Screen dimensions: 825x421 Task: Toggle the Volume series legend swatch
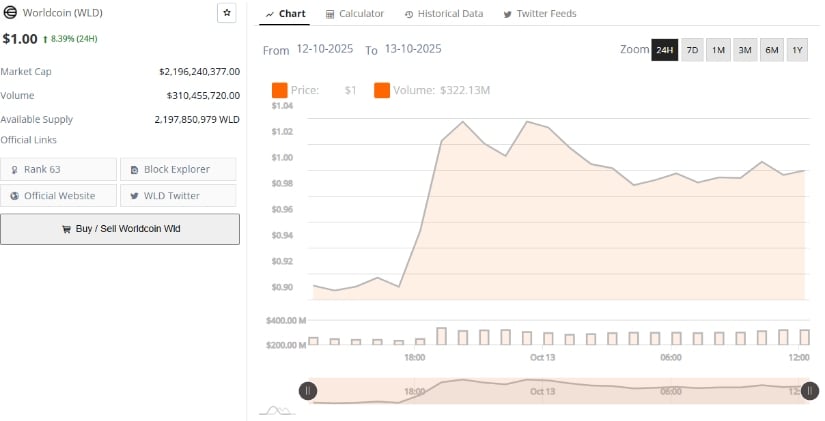click(x=382, y=91)
